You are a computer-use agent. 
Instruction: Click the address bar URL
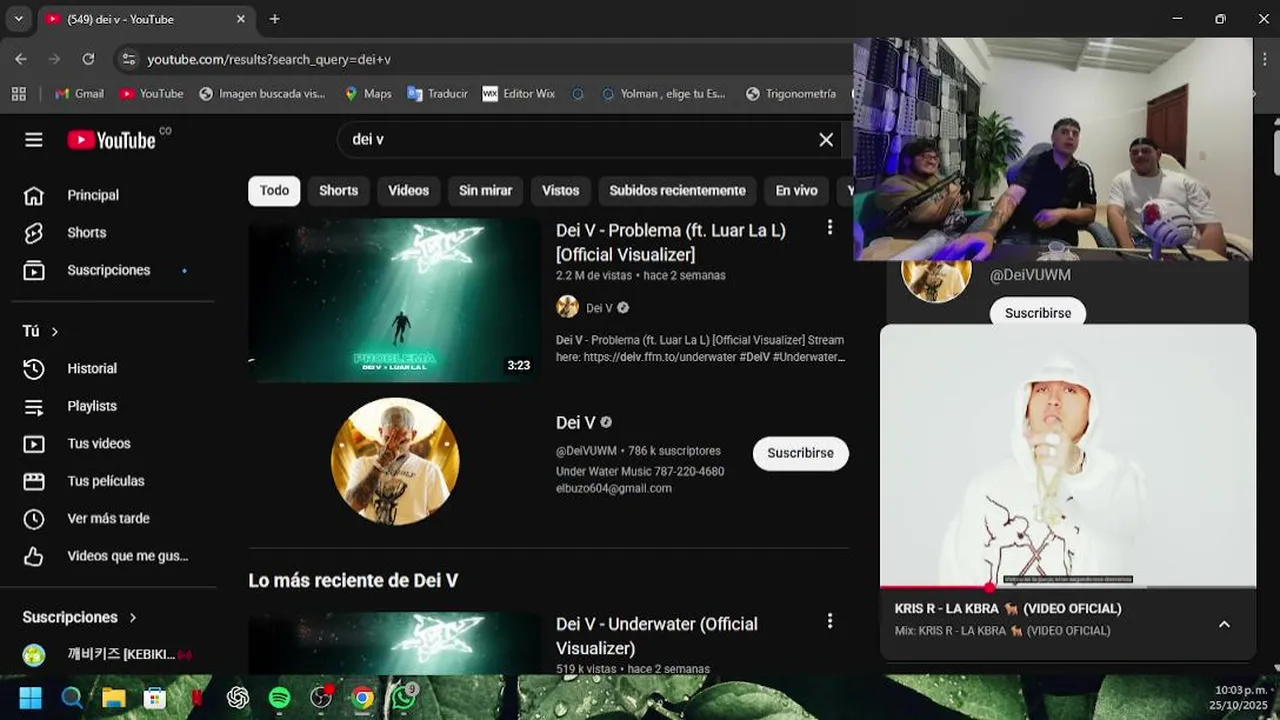(x=269, y=60)
